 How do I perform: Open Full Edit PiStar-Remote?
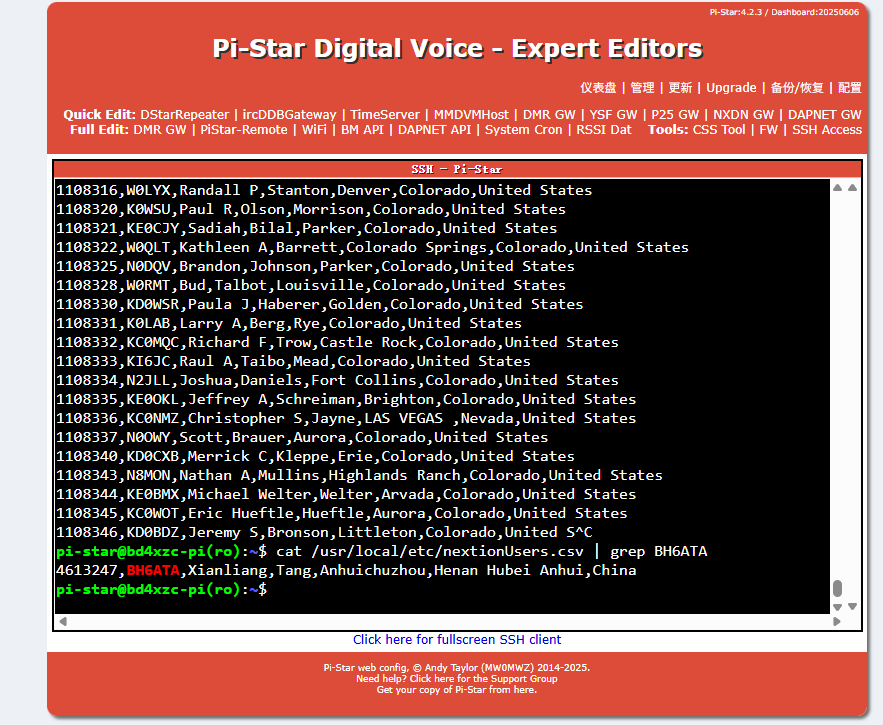tap(244, 130)
